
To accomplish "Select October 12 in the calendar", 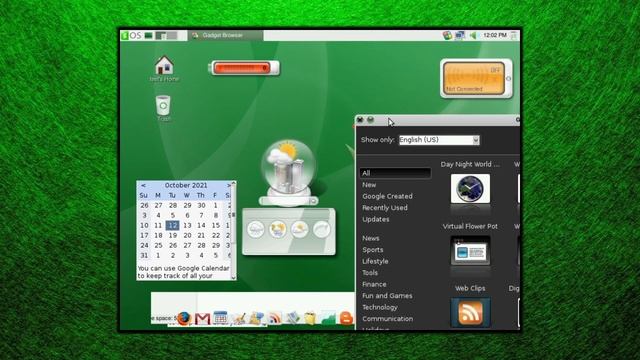I will [x=172, y=225].
